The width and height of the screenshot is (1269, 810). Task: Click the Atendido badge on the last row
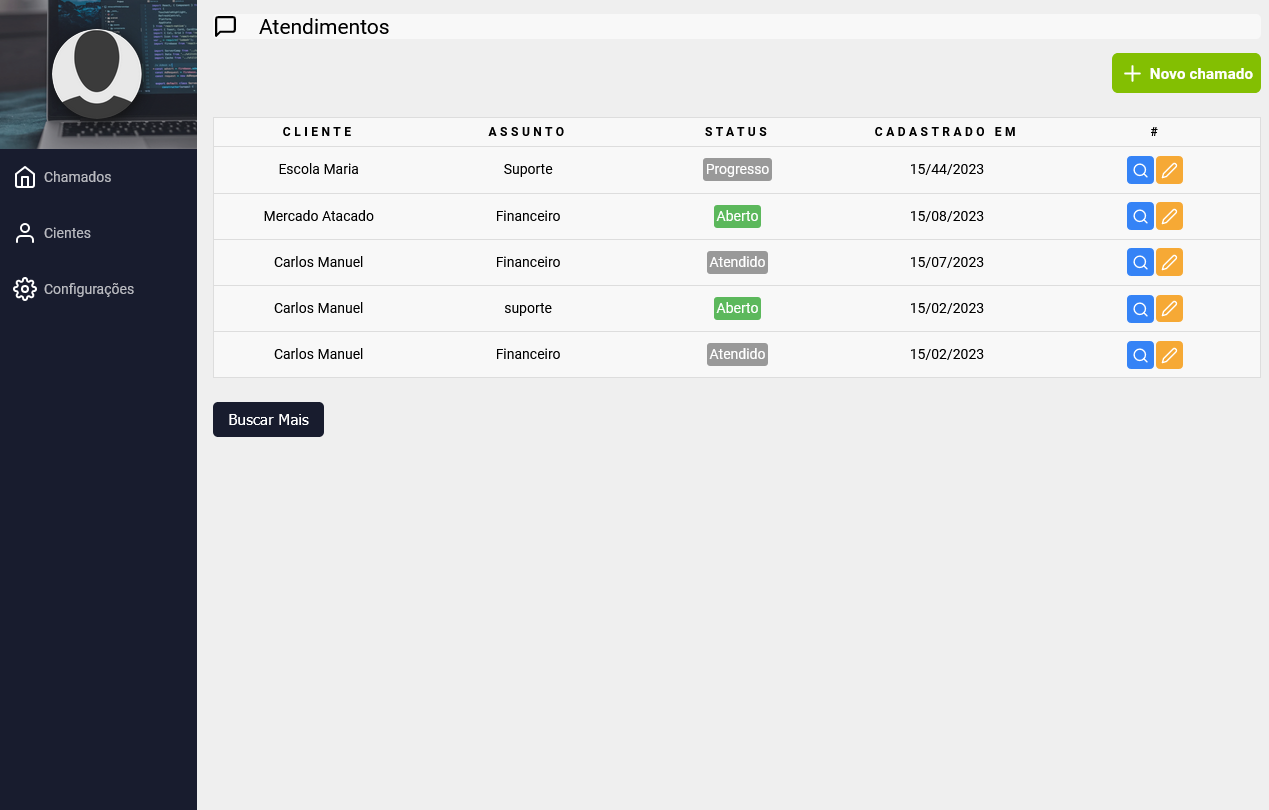(737, 354)
